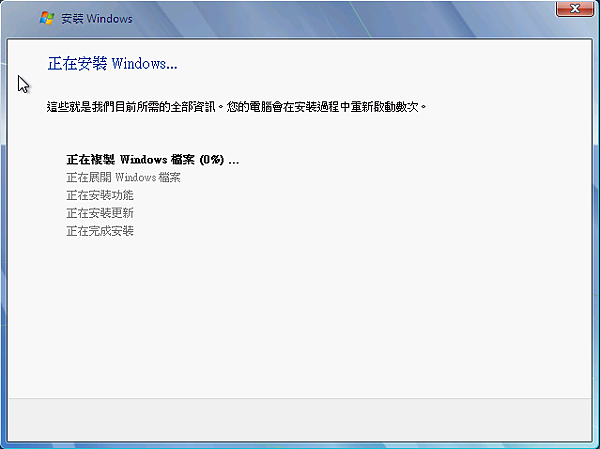Close the 安裝 Windows setup window
This screenshot has height=449, width=600.
[575, 8]
